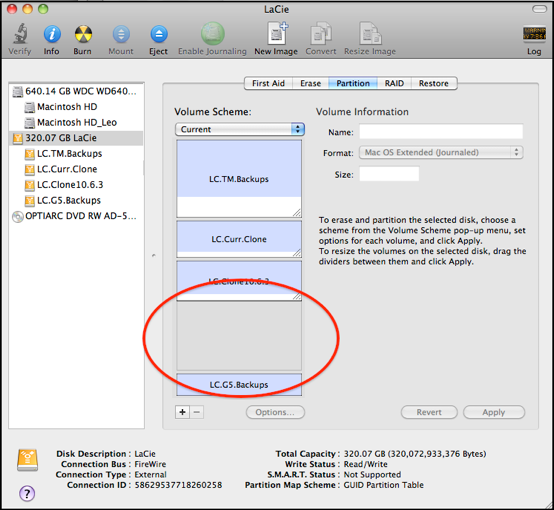This screenshot has width=554, height=510.
Task: Select the 640.14 GB WDC disk
Action: pos(76,91)
